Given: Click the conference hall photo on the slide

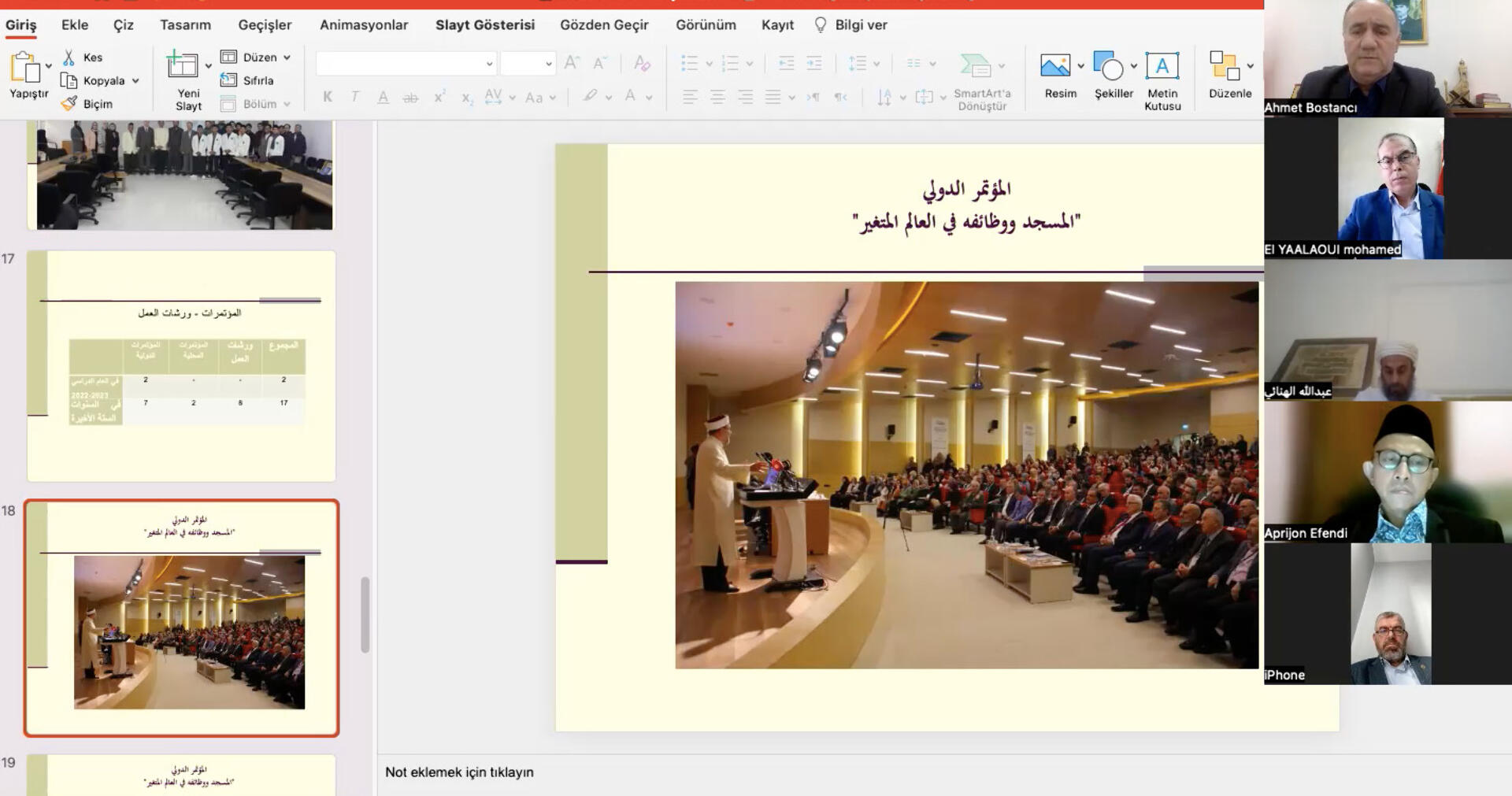Looking at the screenshot, I should pyautogui.click(x=966, y=475).
